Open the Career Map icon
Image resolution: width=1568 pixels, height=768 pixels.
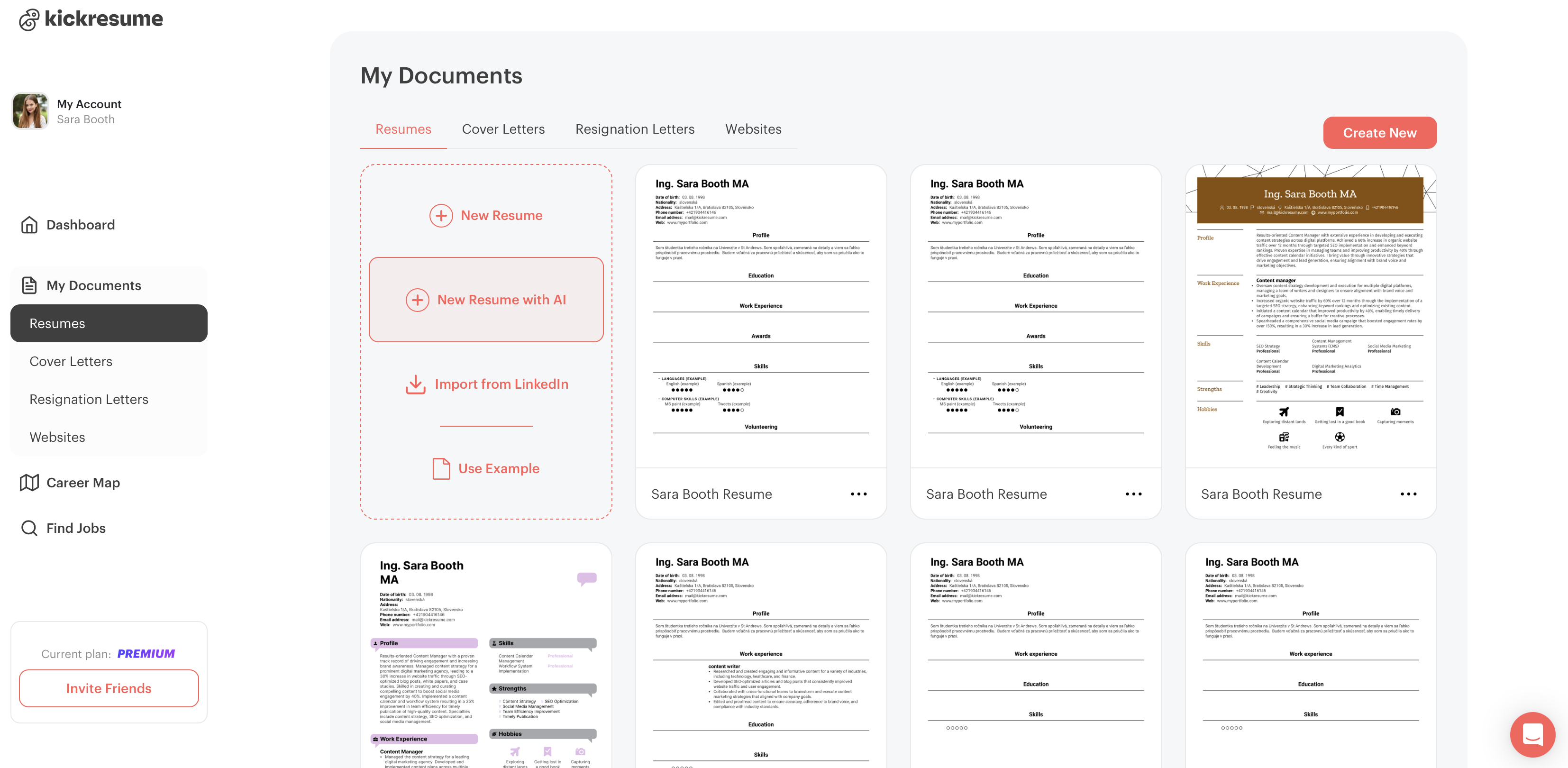click(29, 483)
